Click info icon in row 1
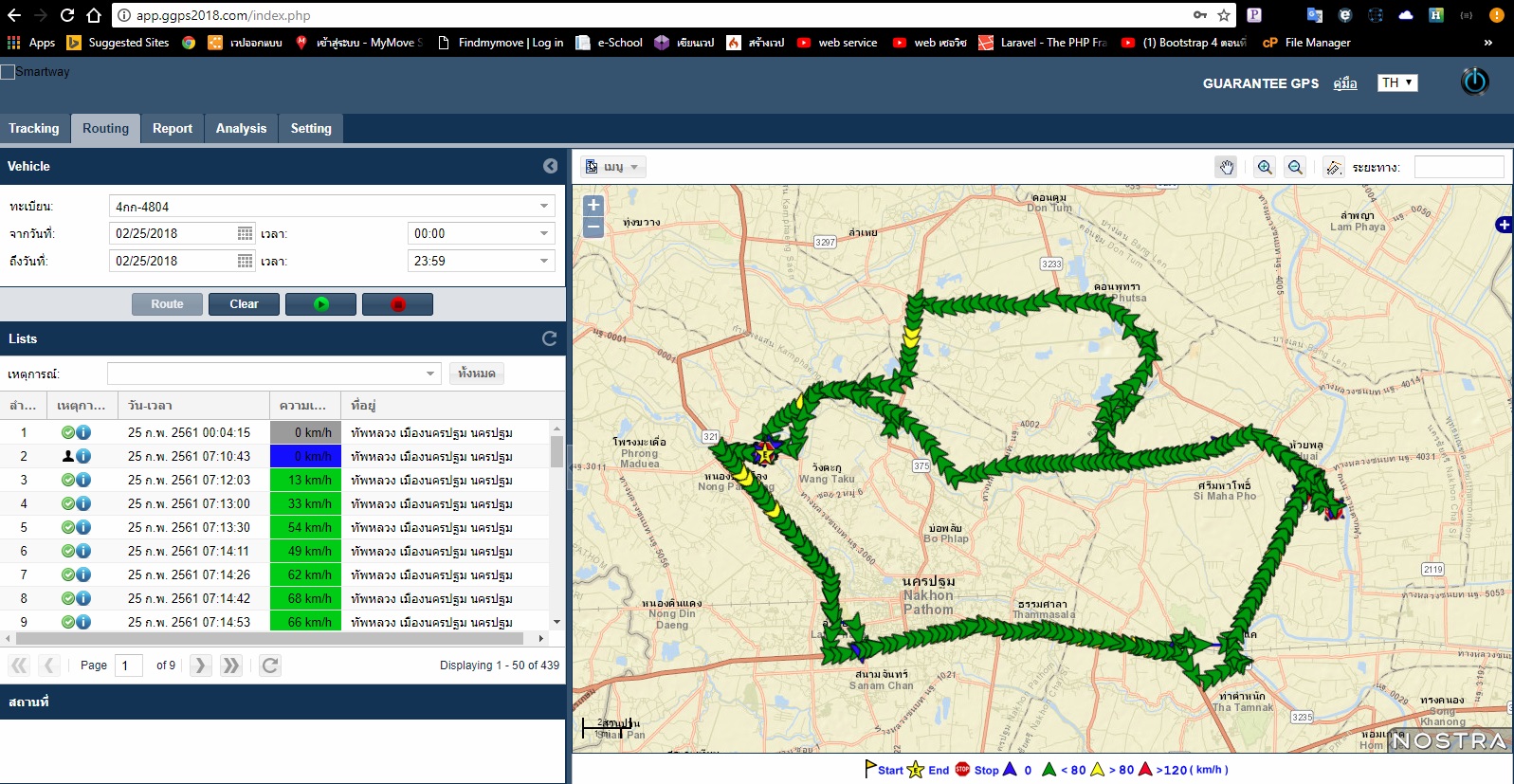Viewport: 1514px width, 784px height. [83, 432]
